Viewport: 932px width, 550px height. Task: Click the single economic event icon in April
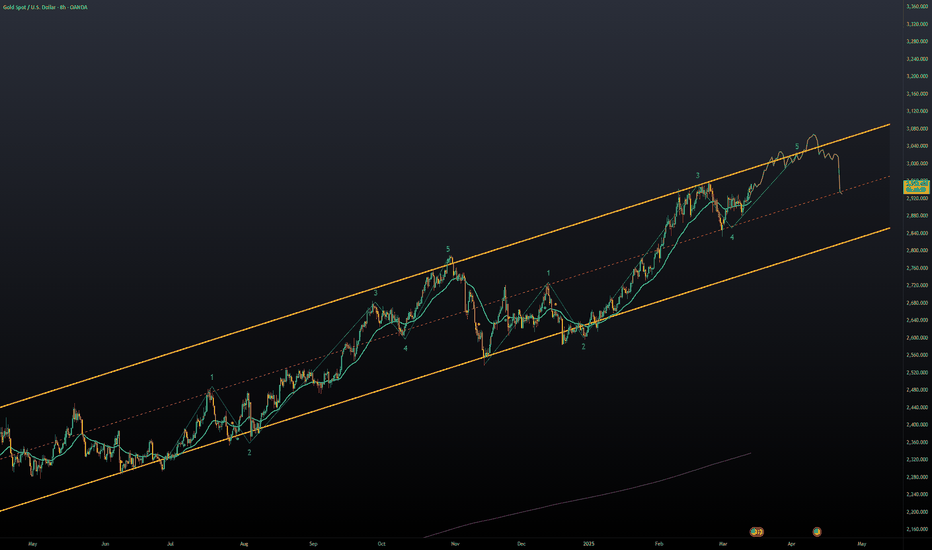817,532
